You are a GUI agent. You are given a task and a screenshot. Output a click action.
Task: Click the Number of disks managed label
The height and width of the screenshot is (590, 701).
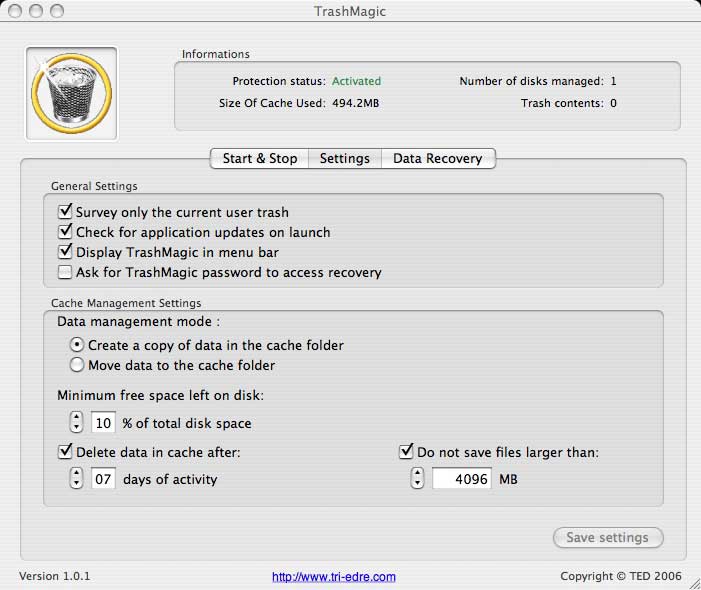pyautogui.click(x=532, y=81)
